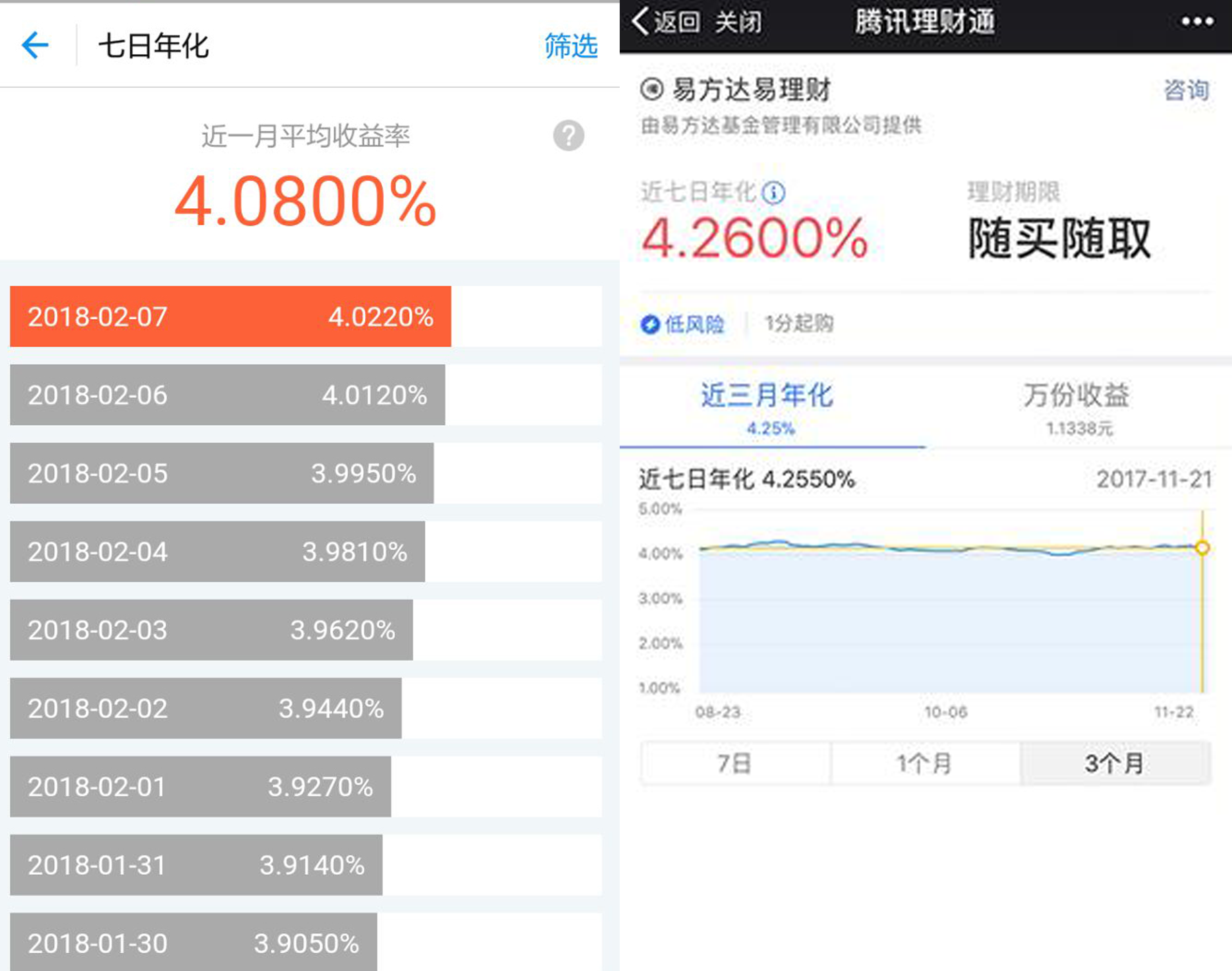
Task: Tap the 咨询 consult link
Action: 1186,90
